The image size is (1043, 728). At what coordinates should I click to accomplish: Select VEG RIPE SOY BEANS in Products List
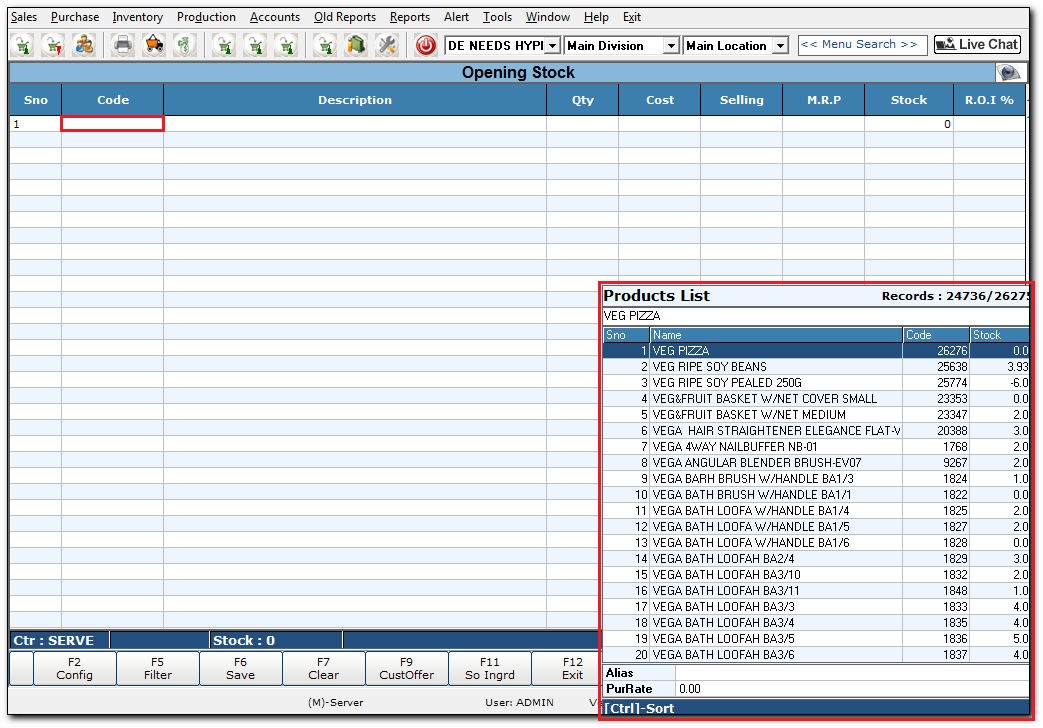coord(709,367)
